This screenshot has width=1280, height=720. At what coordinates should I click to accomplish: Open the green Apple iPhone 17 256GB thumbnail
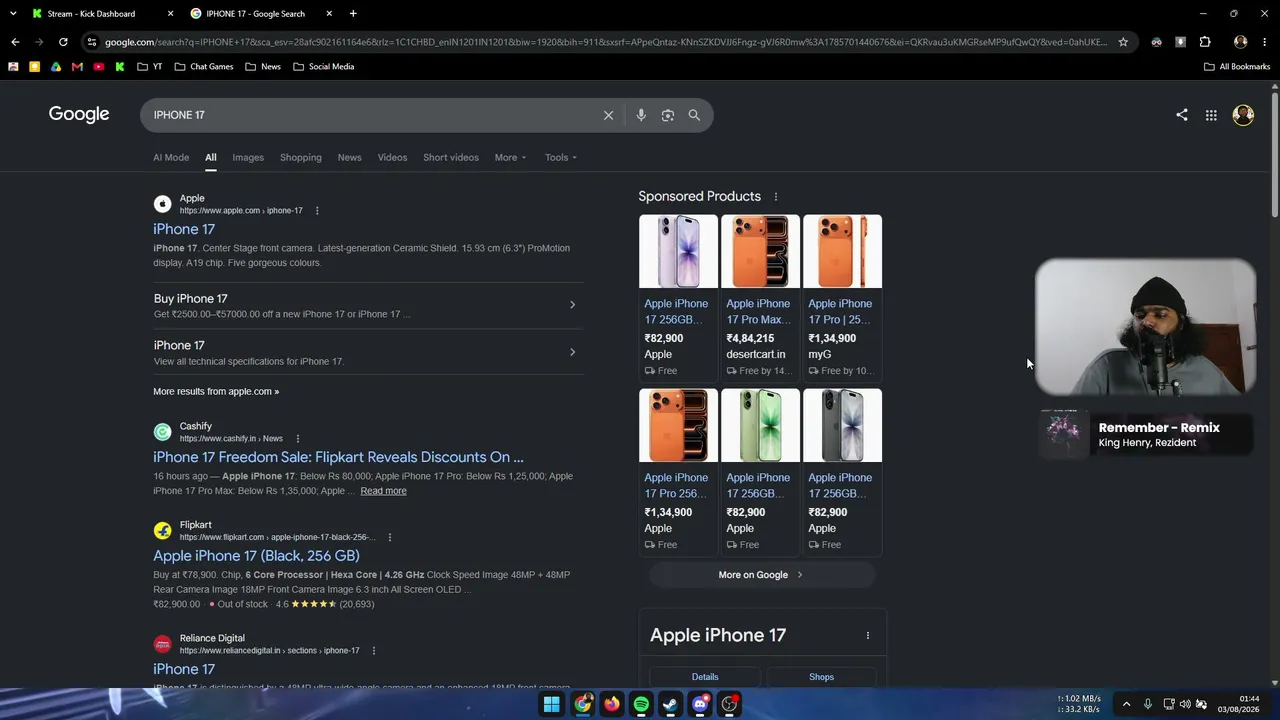[x=760, y=426]
